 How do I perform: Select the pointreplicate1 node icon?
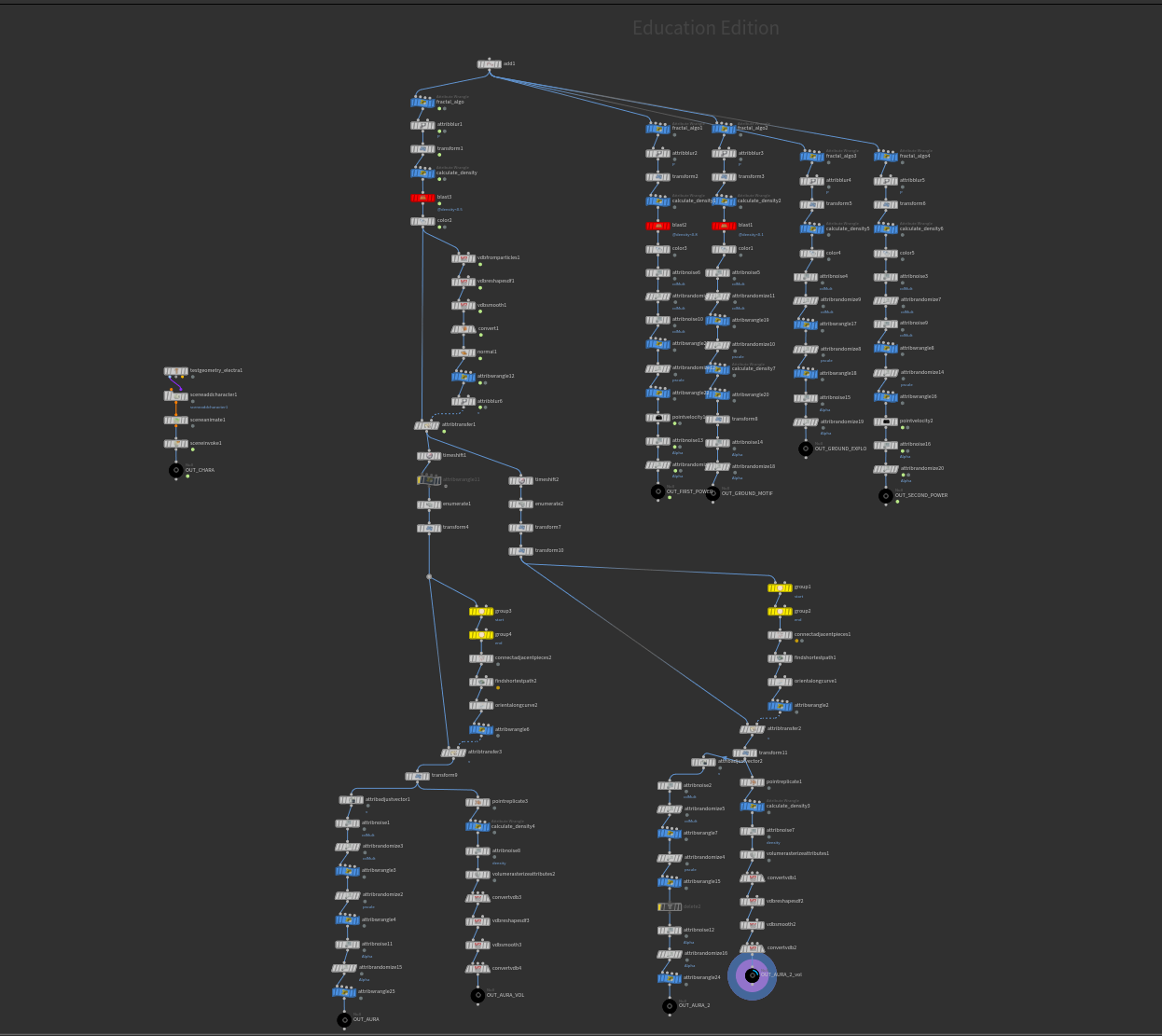pyautogui.click(x=754, y=782)
